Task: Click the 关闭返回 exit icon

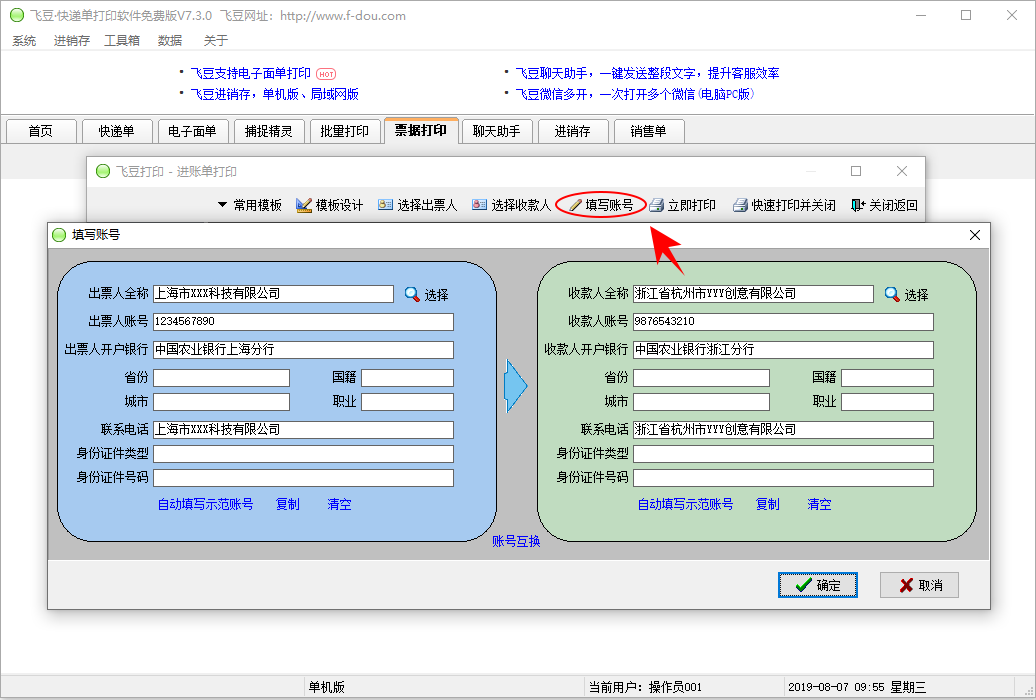Action: (x=858, y=205)
